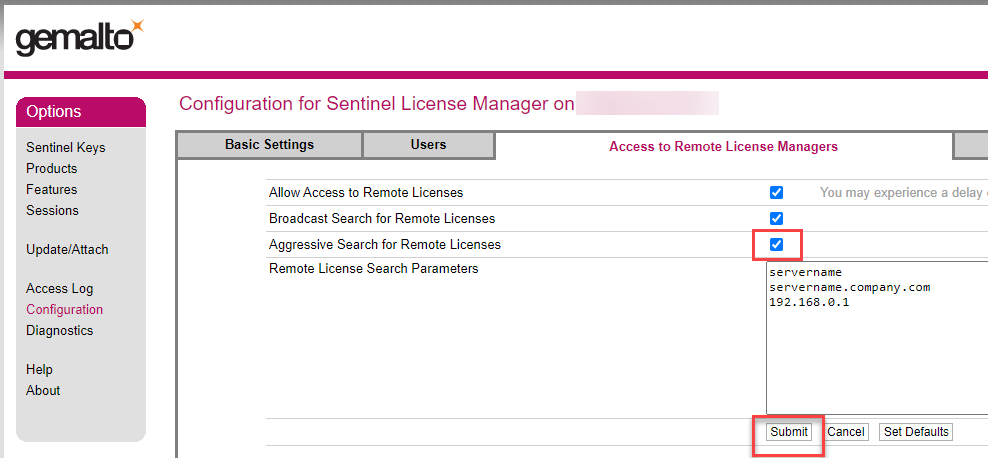Toggle Broadcast Search for Remote Licenses checkbox
The height and width of the screenshot is (458, 988).
tap(776, 219)
